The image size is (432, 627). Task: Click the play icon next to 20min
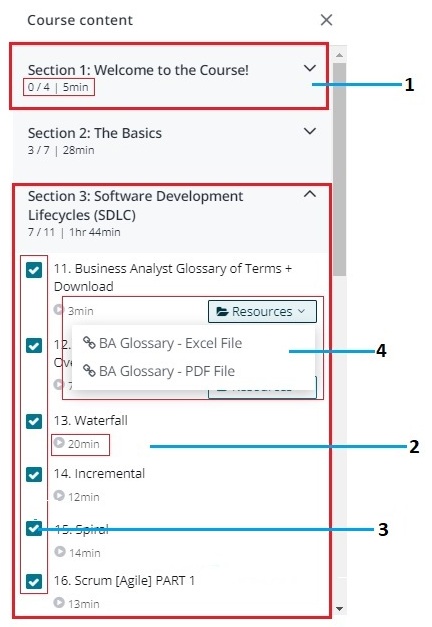(x=59, y=443)
